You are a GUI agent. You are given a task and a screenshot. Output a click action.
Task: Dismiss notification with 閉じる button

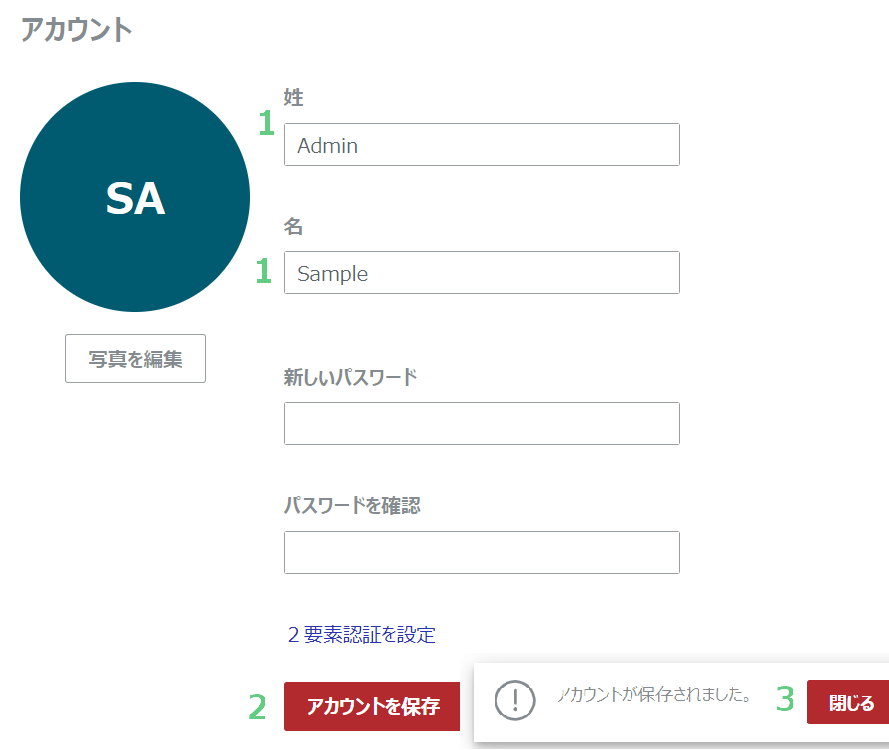point(849,702)
